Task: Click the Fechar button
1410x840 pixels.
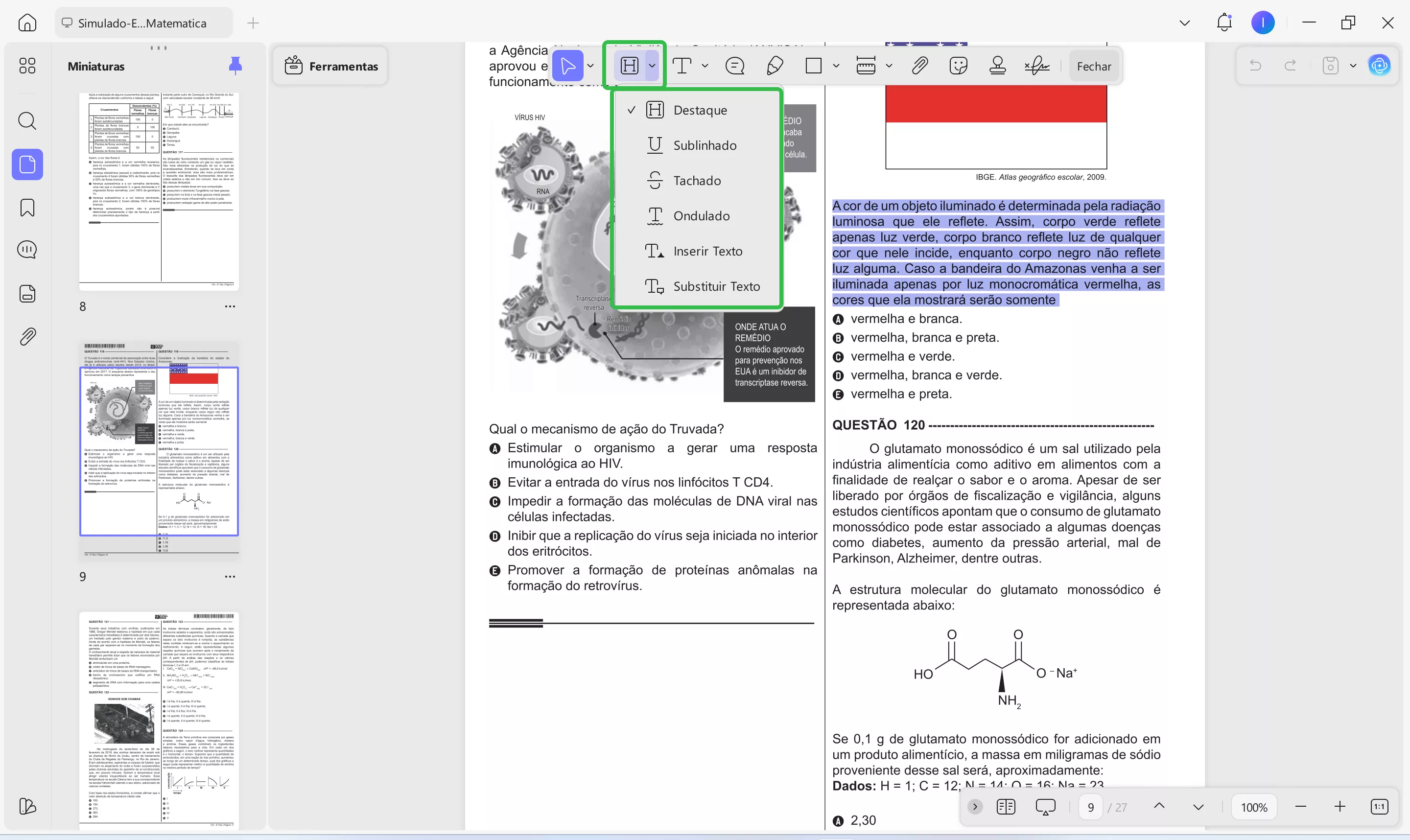Action: click(x=1094, y=66)
